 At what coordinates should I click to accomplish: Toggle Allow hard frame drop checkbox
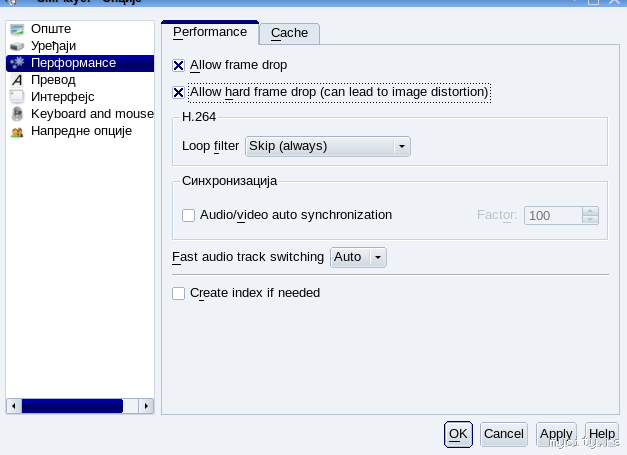click(179, 93)
